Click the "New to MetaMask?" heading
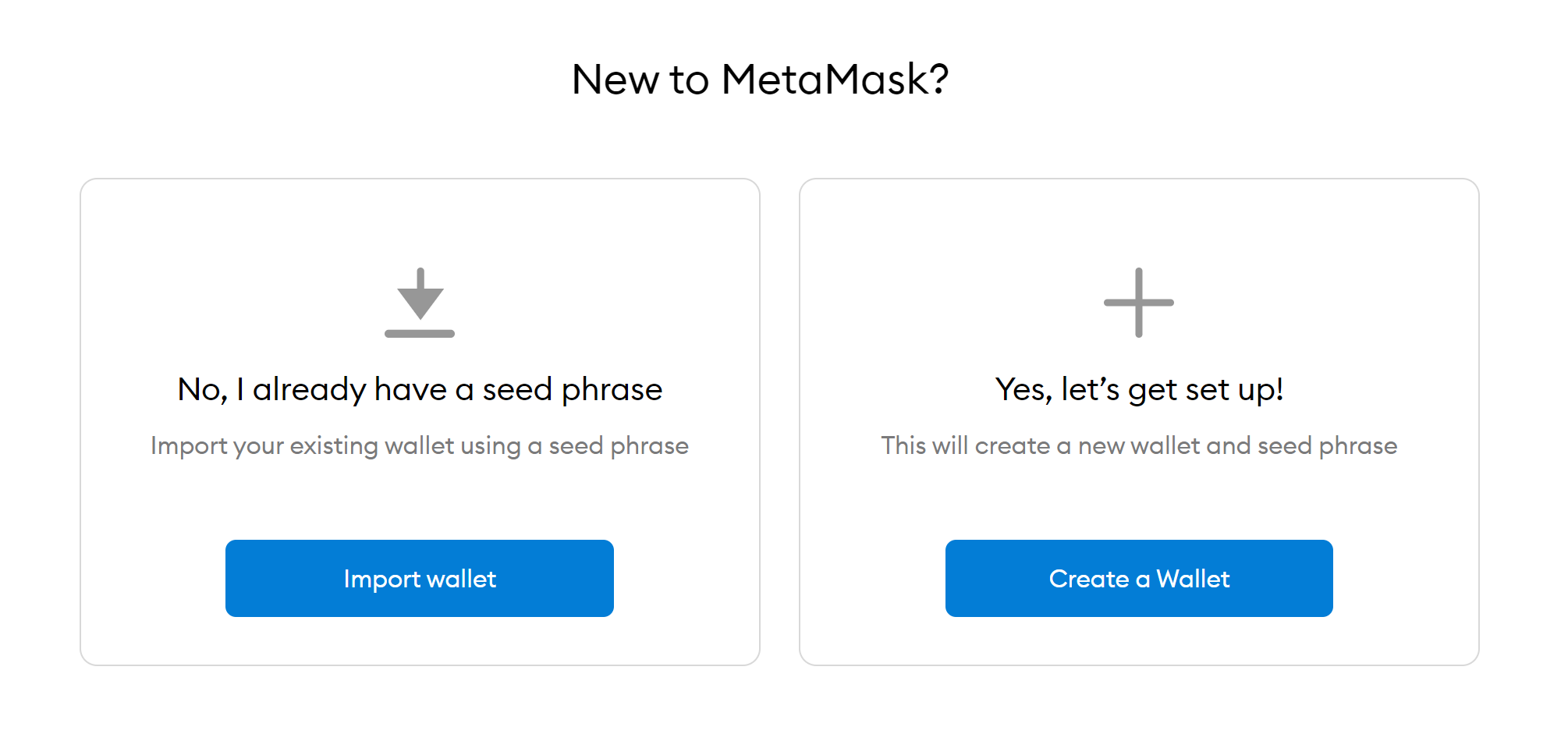1568x734 pixels. click(760, 80)
